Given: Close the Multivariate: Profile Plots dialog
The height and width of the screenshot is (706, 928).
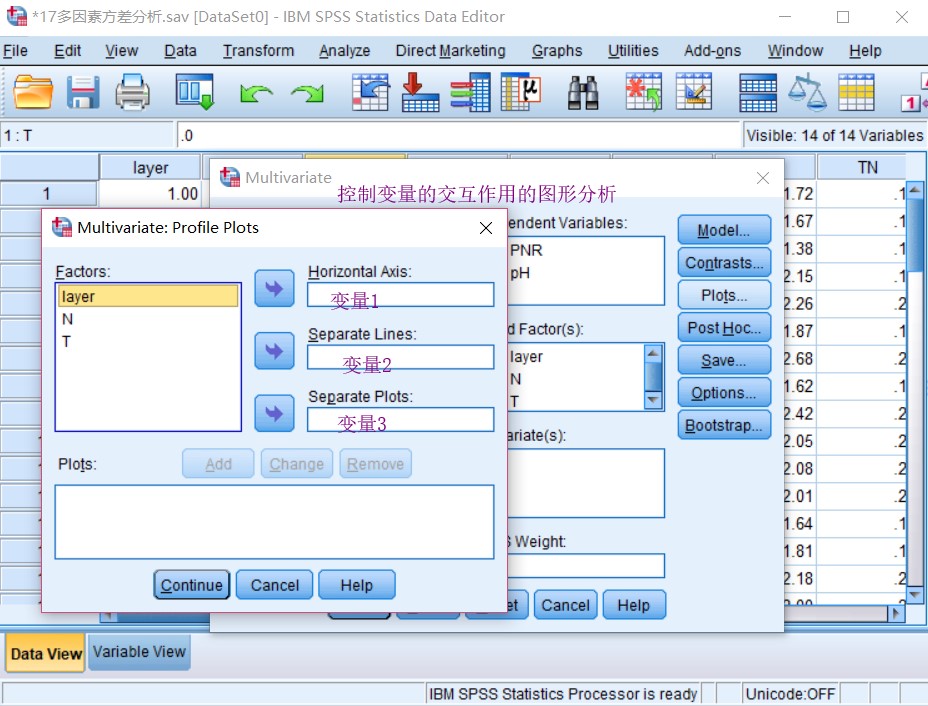Looking at the screenshot, I should 485,228.
